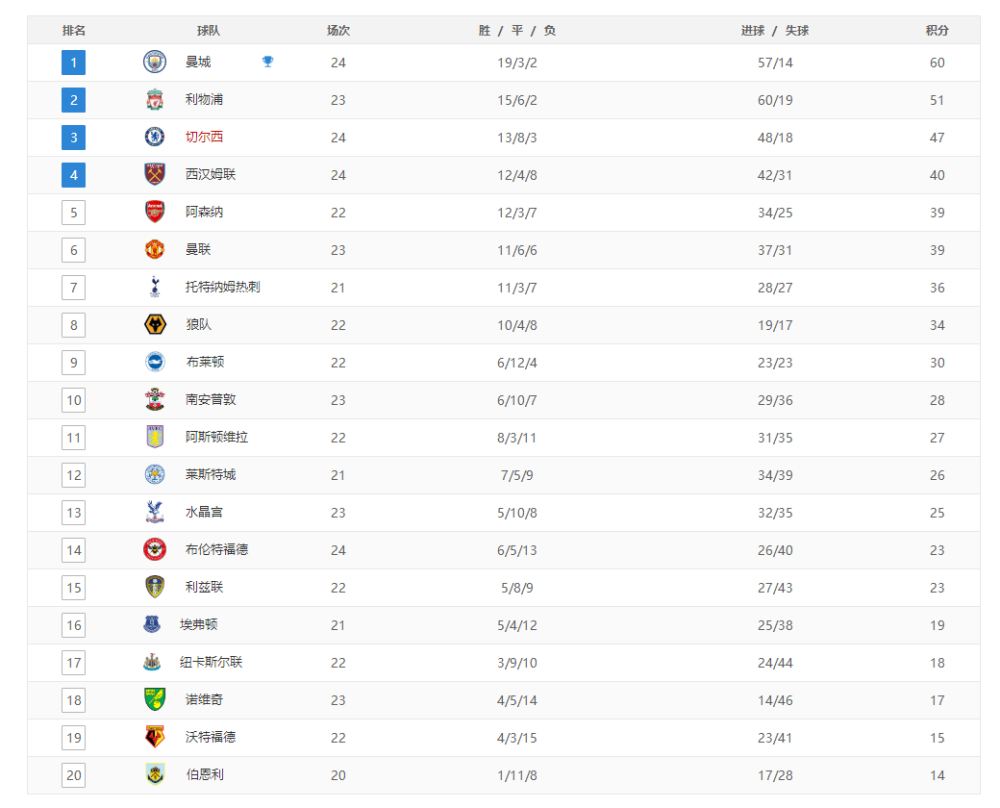Click the Watford club crest
Screen dimensions: 1000x808
154,737
